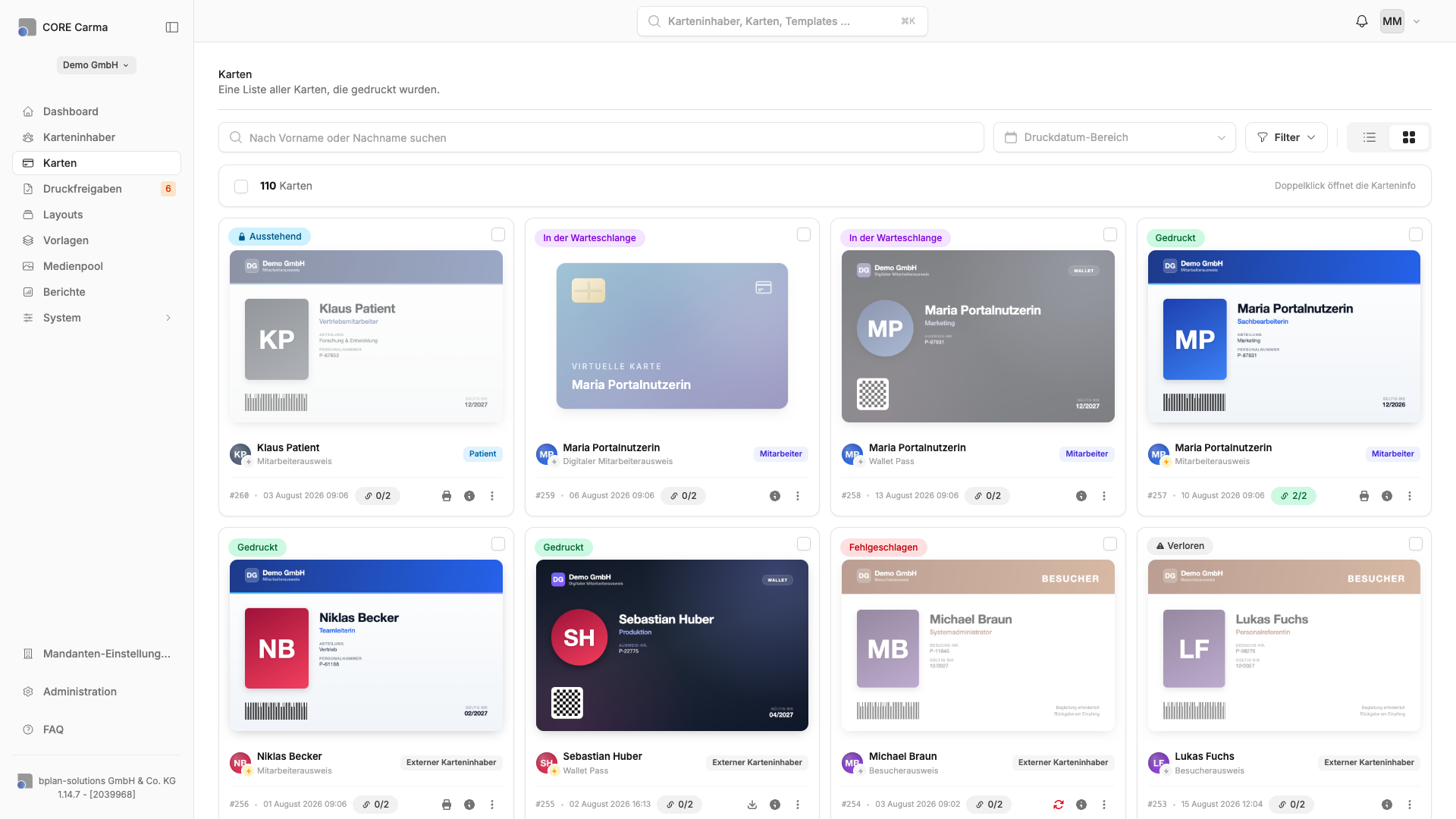The width and height of the screenshot is (1456, 819).
Task: Open more options for card #258
Action: [x=1104, y=496]
